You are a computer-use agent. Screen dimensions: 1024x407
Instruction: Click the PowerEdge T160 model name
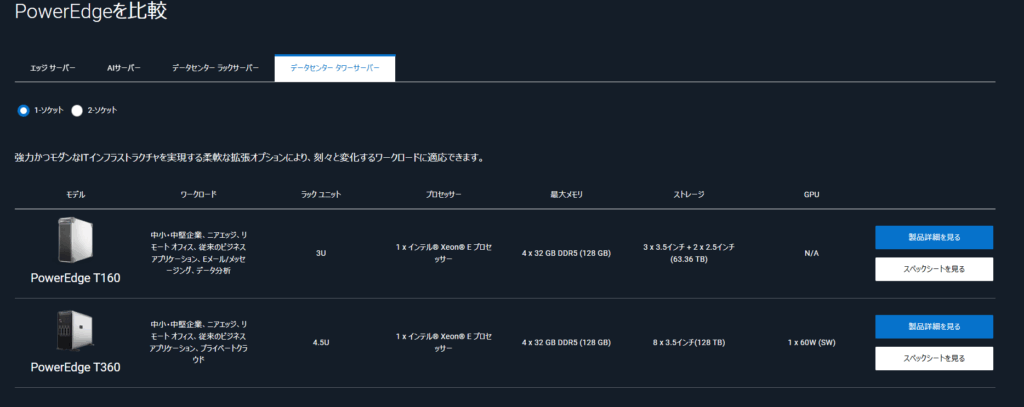click(76, 278)
